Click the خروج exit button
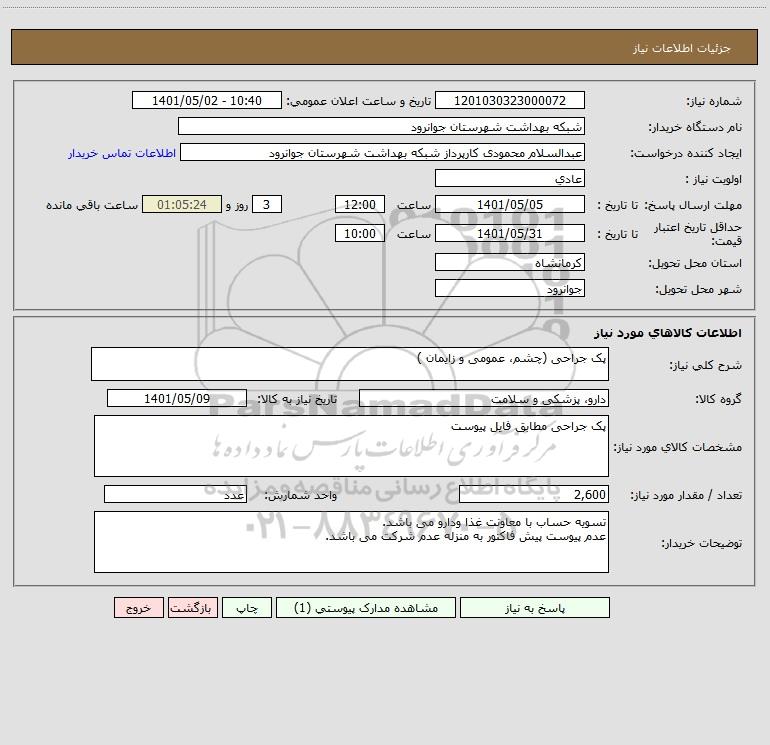The width and height of the screenshot is (770, 745). [x=138, y=608]
